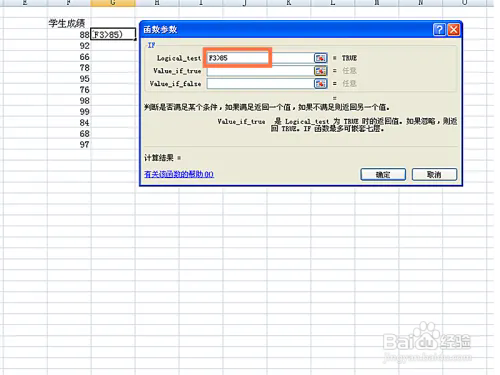Screen dimensions: 500x375
Task: Select the cell with score 84
Action: [x=69, y=123]
